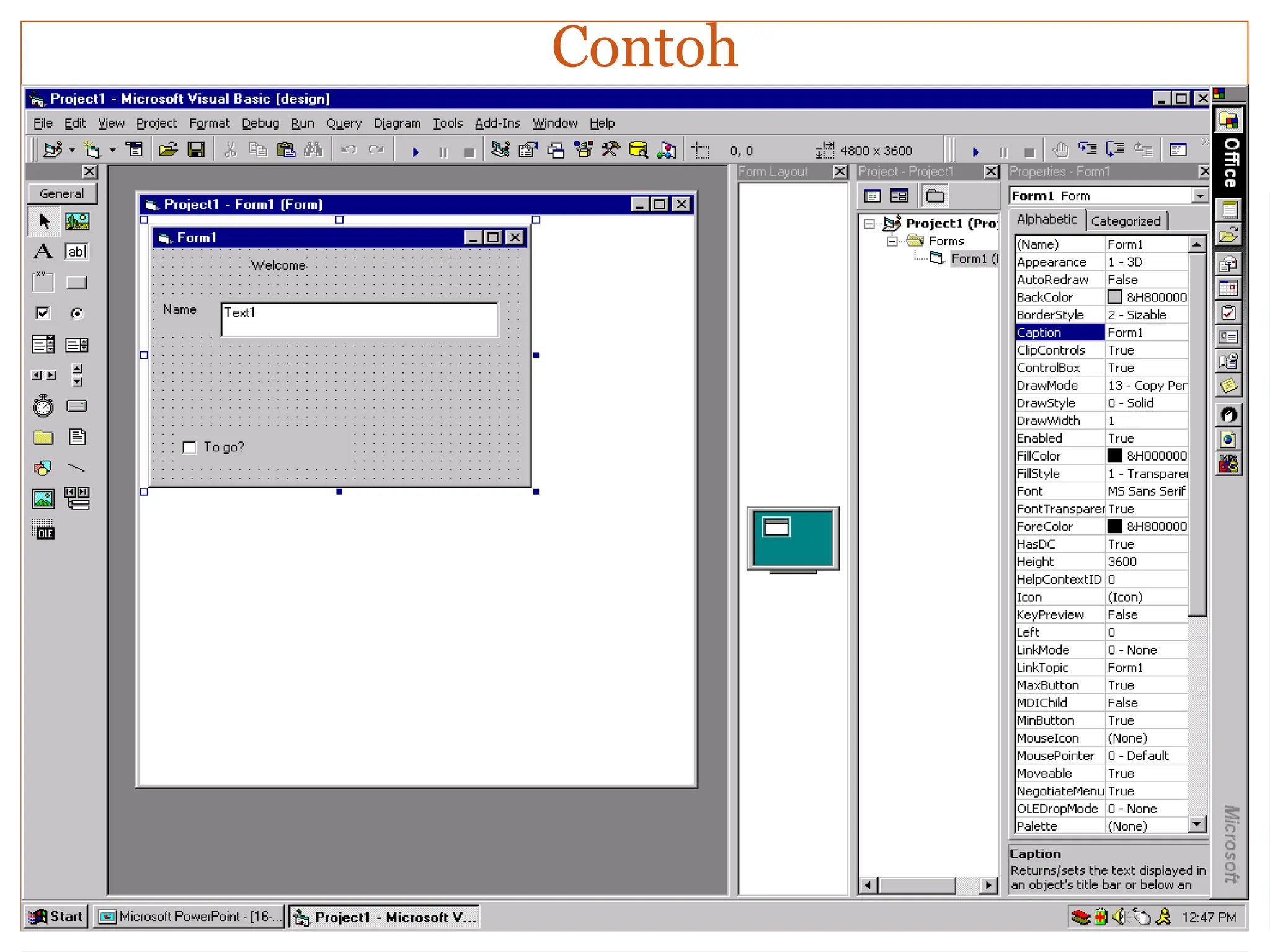Click the BackColor property color swatch

1114,297
